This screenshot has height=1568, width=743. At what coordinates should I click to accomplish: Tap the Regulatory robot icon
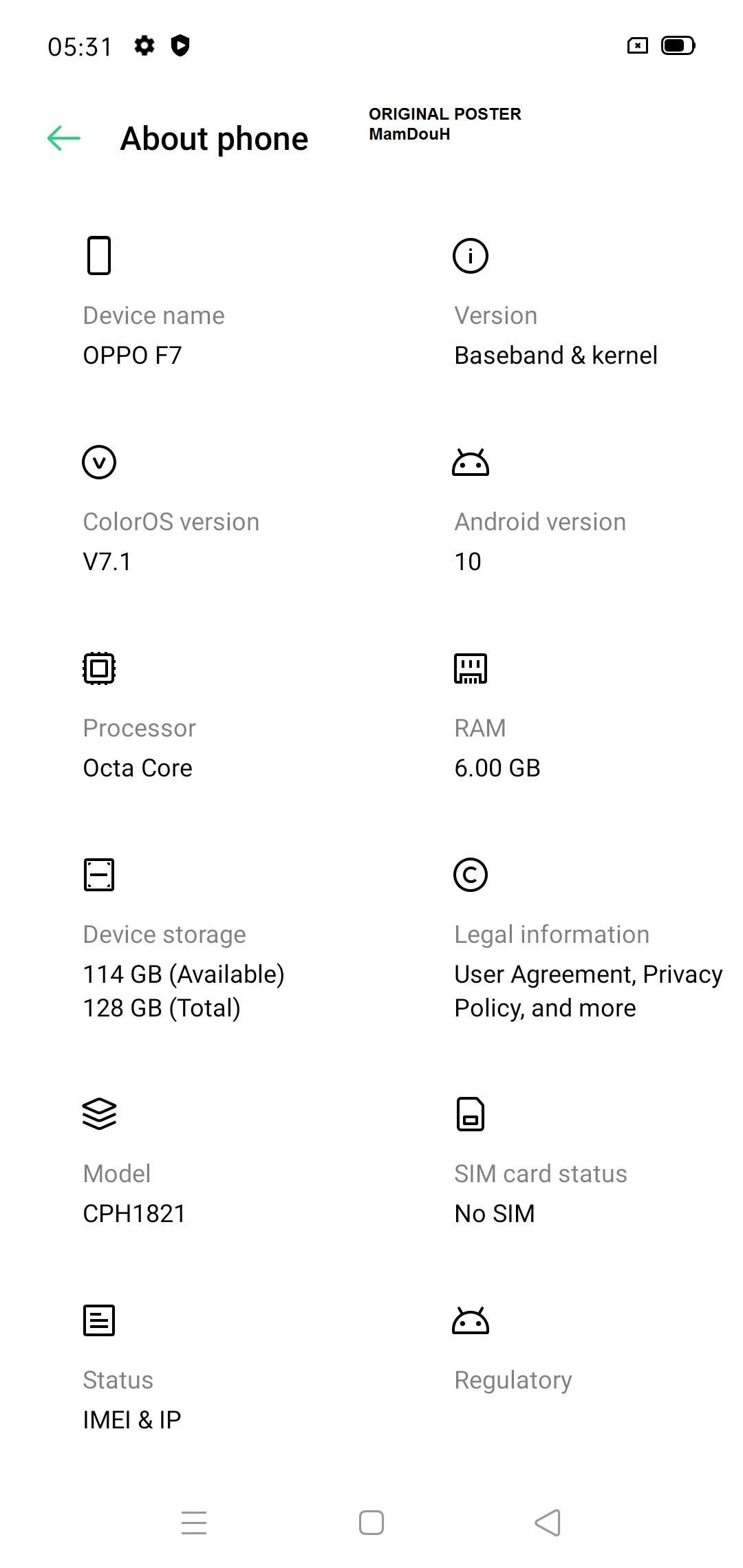471,1320
